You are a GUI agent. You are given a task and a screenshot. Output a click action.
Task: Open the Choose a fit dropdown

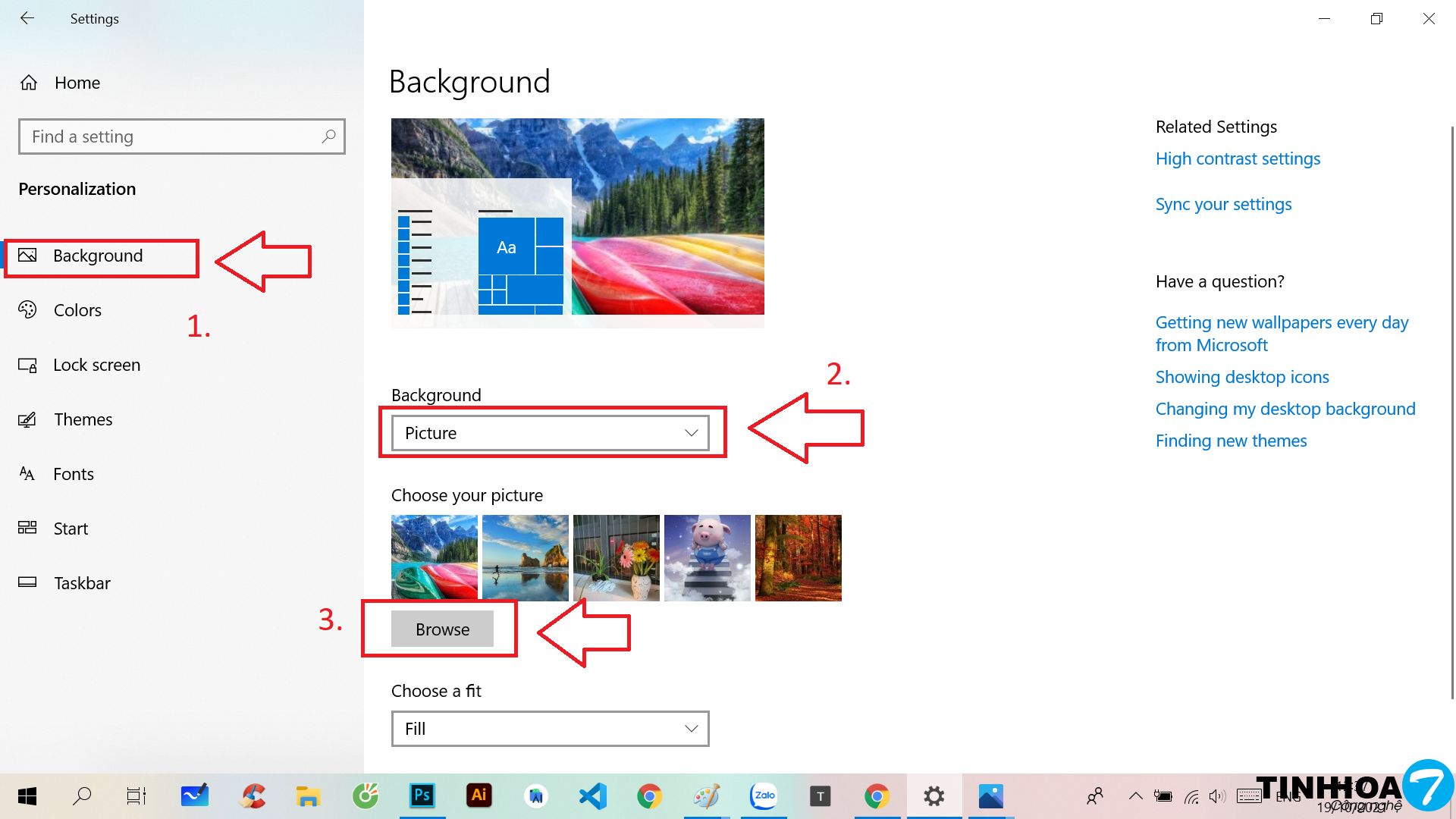point(550,729)
